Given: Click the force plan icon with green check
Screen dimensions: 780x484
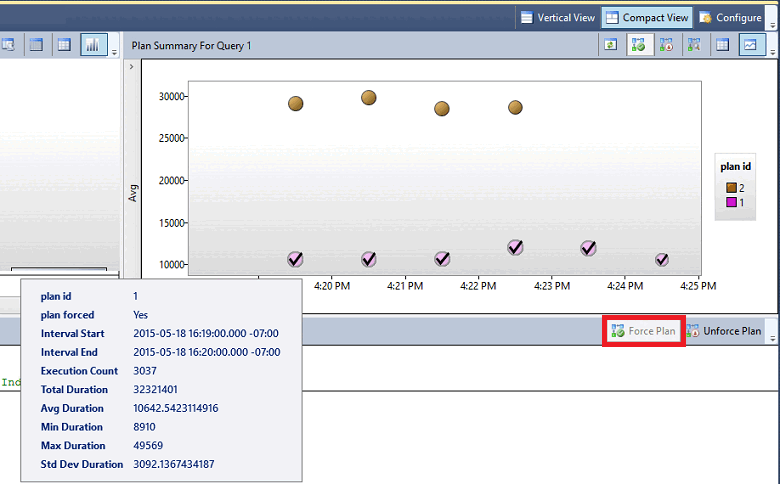Looking at the screenshot, I should (x=637, y=45).
